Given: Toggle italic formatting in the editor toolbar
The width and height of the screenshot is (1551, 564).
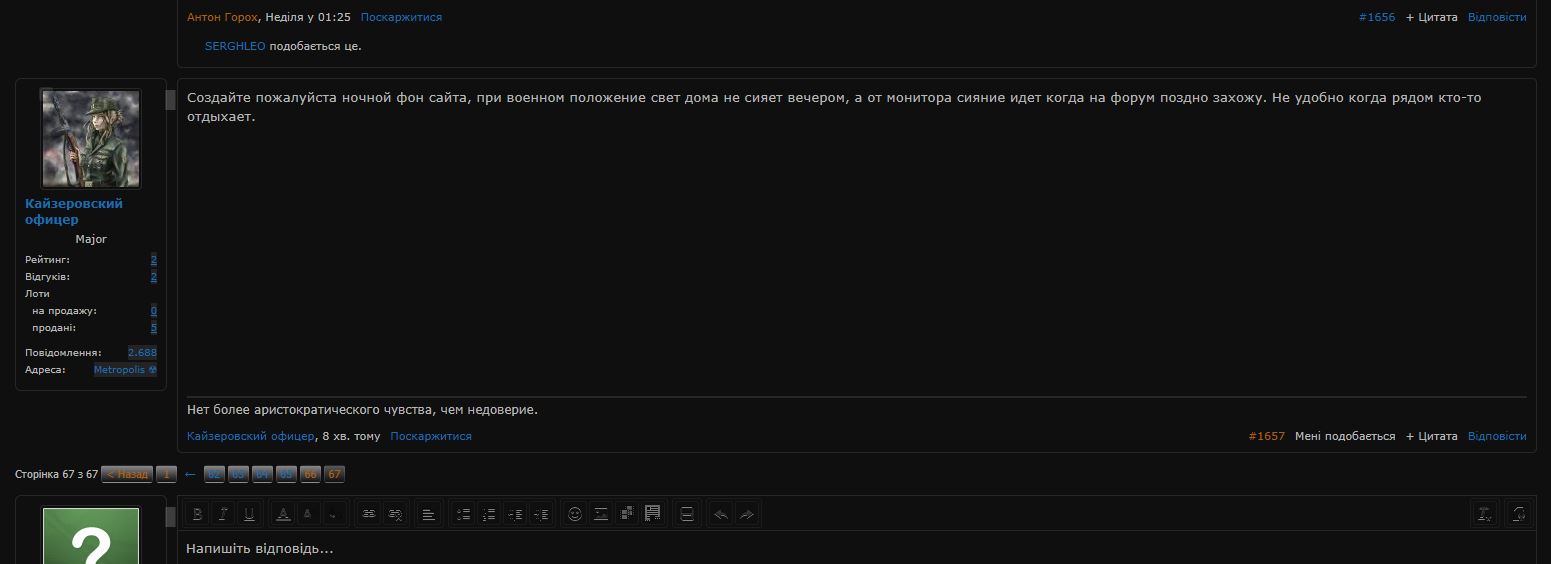Looking at the screenshot, I should 224,514.
